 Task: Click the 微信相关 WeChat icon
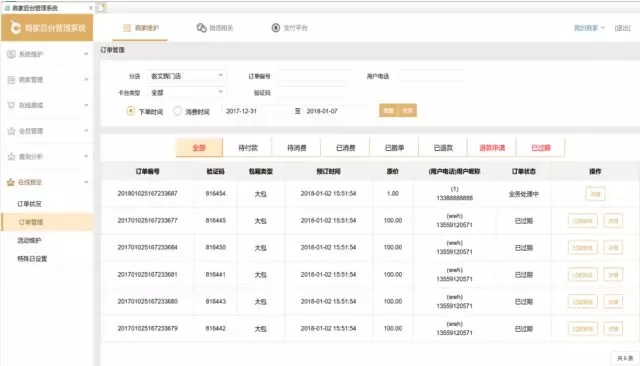point(201,28)
